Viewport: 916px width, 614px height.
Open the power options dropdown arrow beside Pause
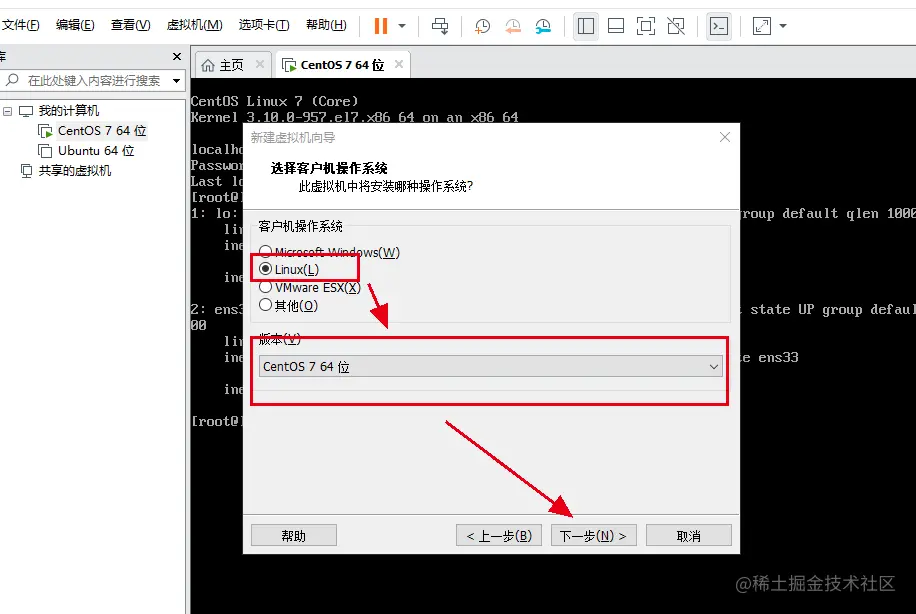(x=402, y=26)
